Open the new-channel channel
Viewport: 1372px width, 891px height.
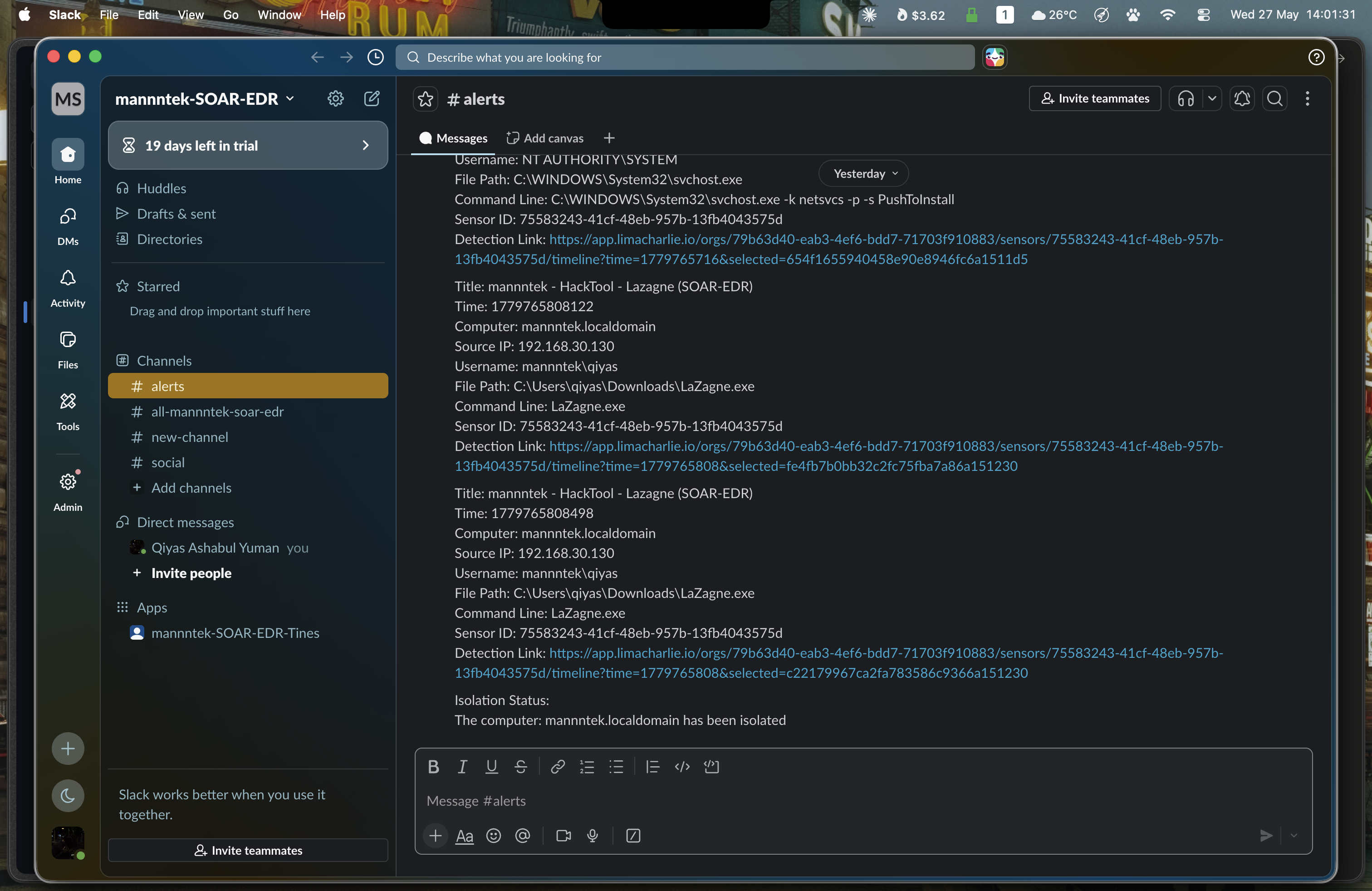pos(248,437)
